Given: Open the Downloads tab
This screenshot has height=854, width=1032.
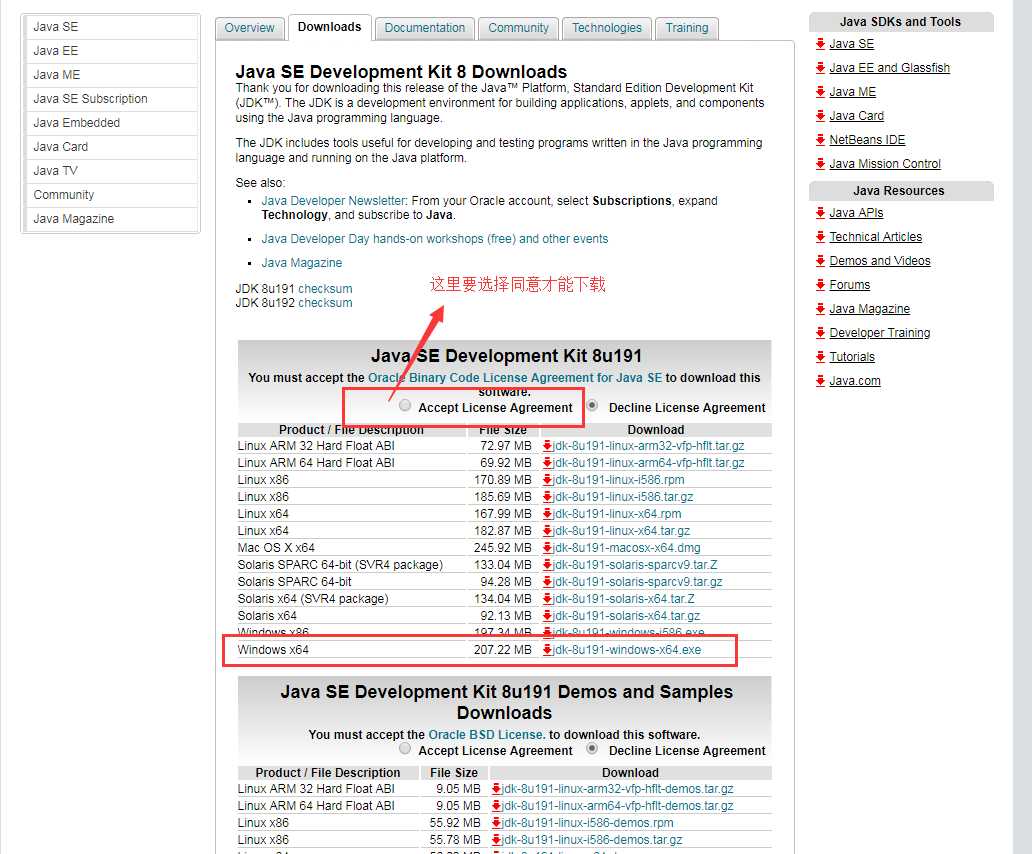Looking at the screenshot, I should tap(330, 28).
